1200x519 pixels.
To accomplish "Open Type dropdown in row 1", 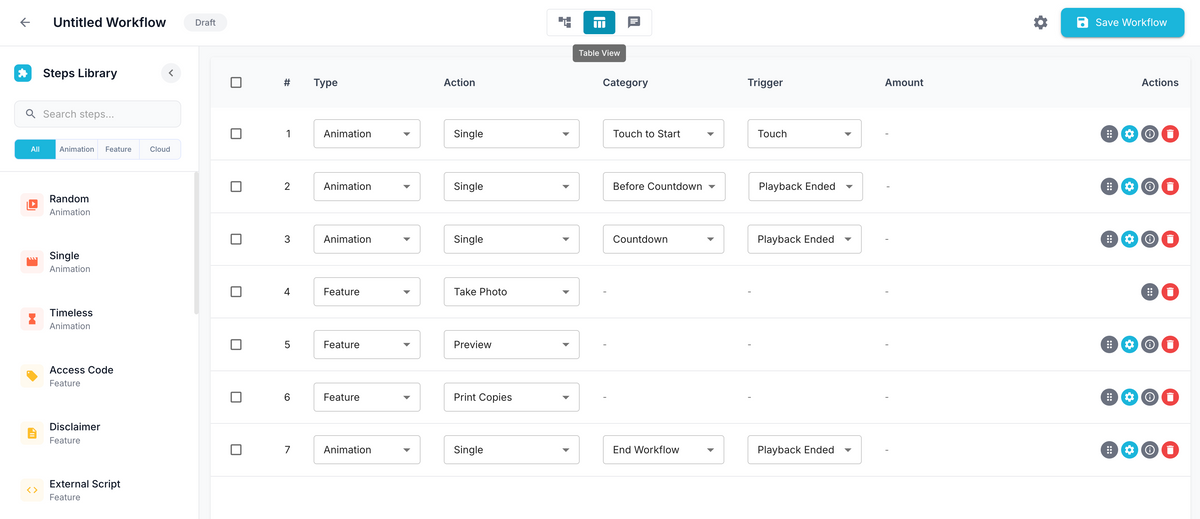I will pos(367,134).
